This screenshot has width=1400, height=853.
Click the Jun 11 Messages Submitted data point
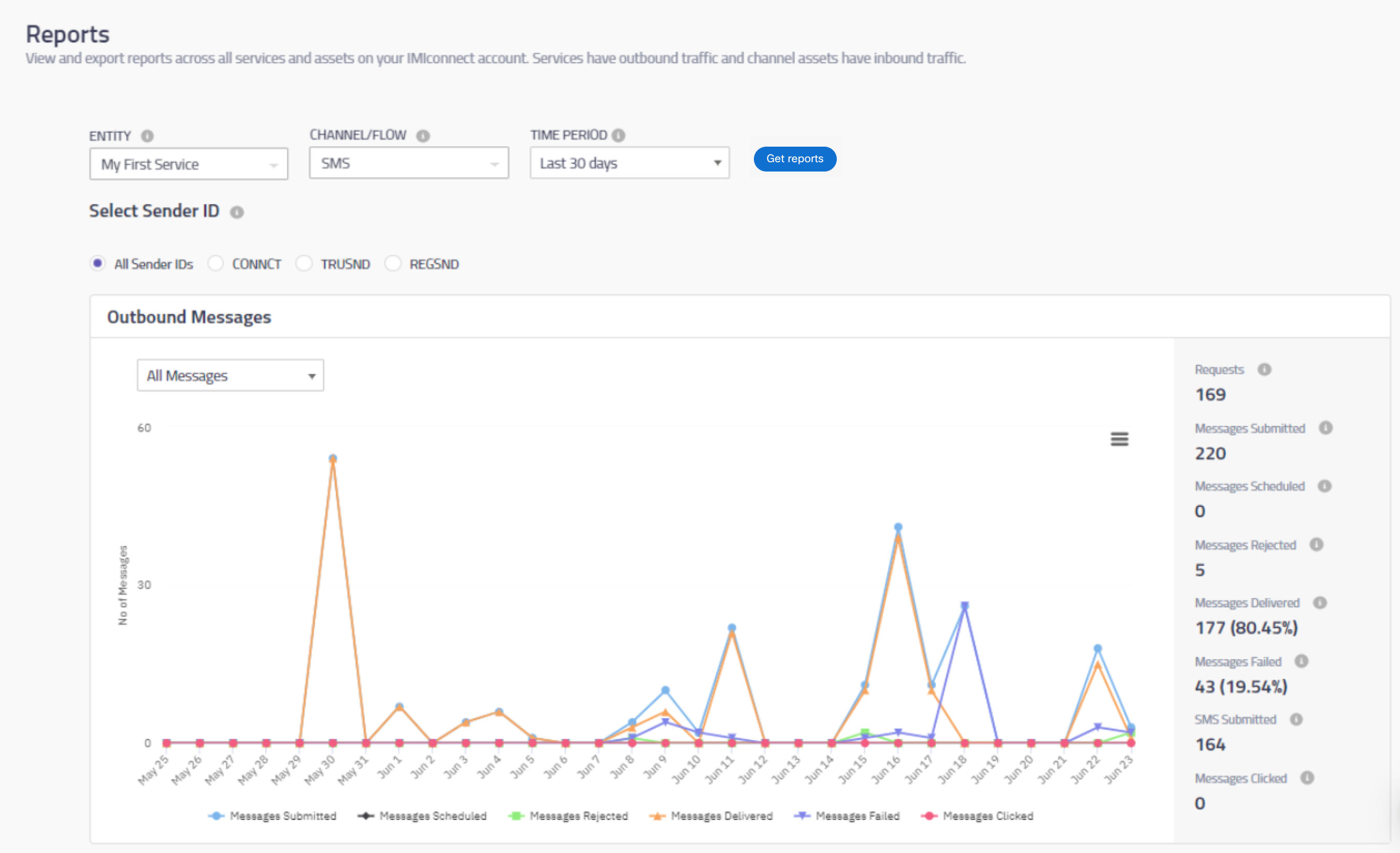click(x=732, y=628)
